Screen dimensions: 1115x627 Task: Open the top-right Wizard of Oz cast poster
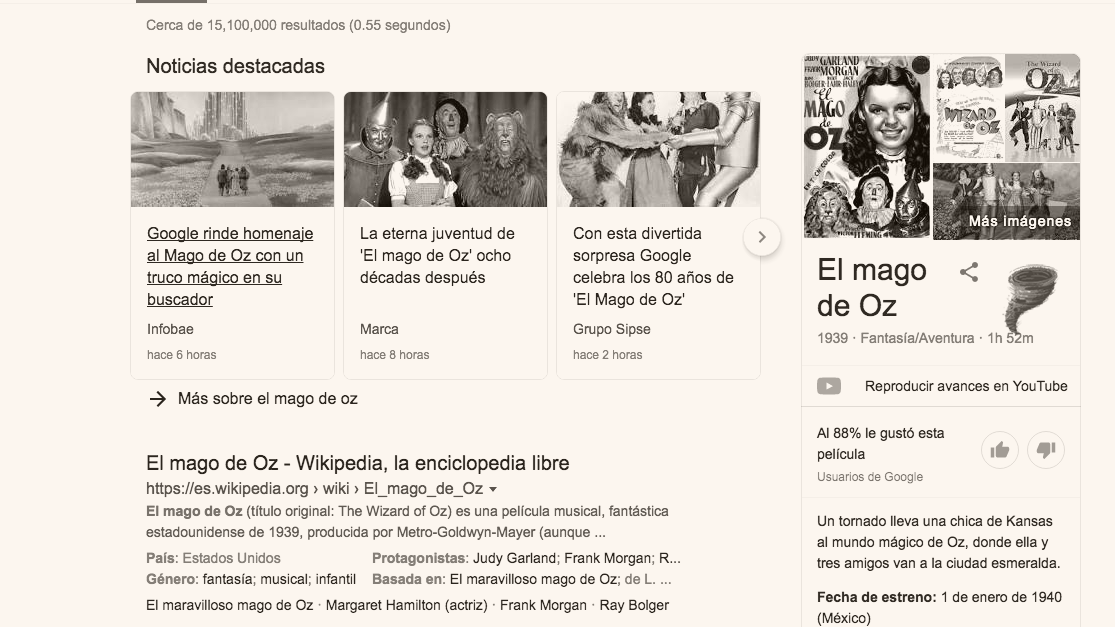pos(1042,108)
